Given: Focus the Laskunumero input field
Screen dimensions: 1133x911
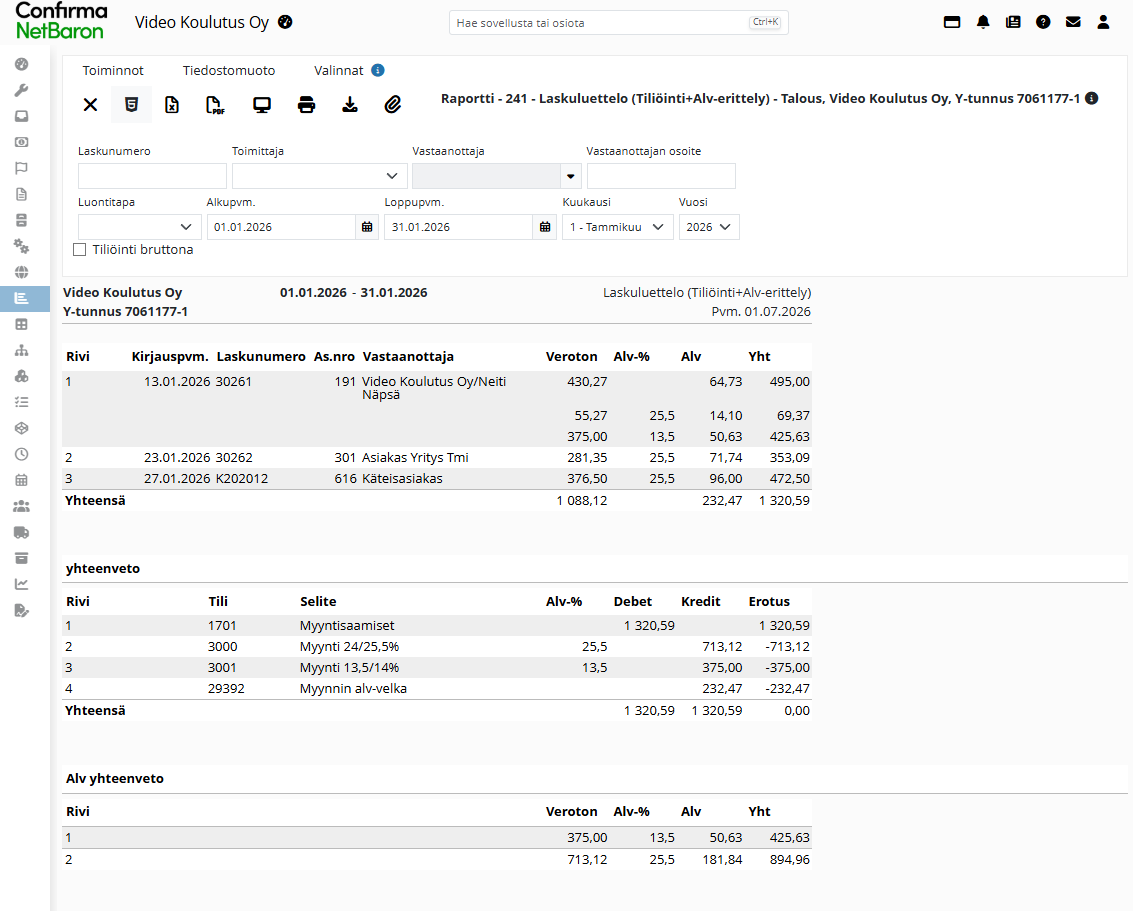Looking at the screenshot, I should [x=152, y=176].
